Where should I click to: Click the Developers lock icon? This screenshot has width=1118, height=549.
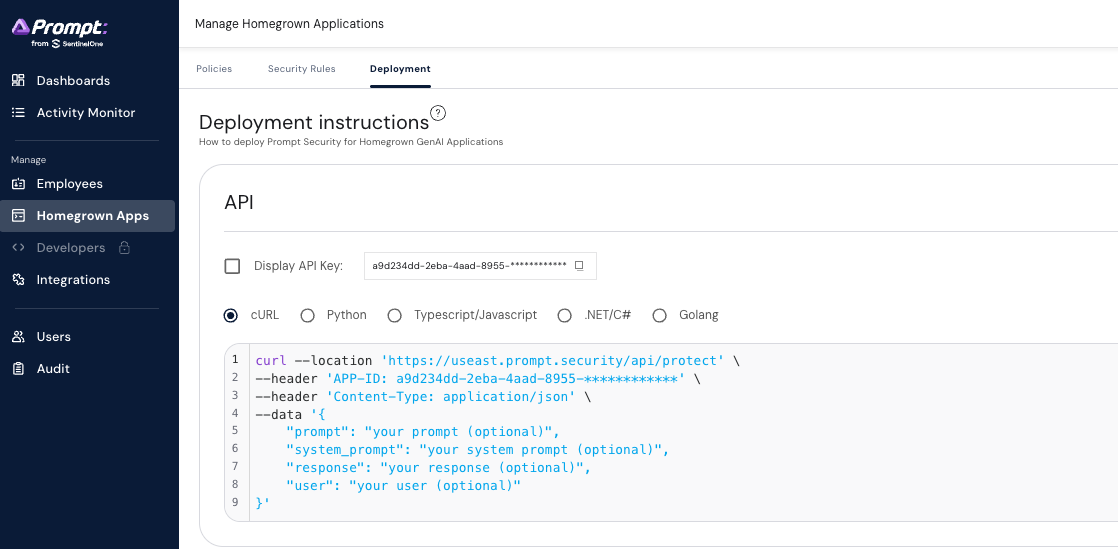click(x=125, y=248)
